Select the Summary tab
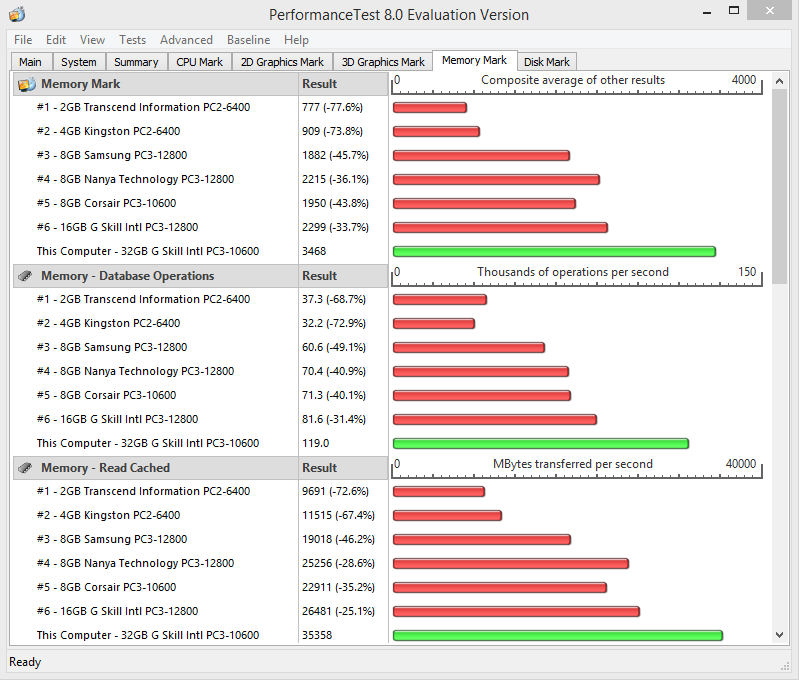 pos(136,62)
